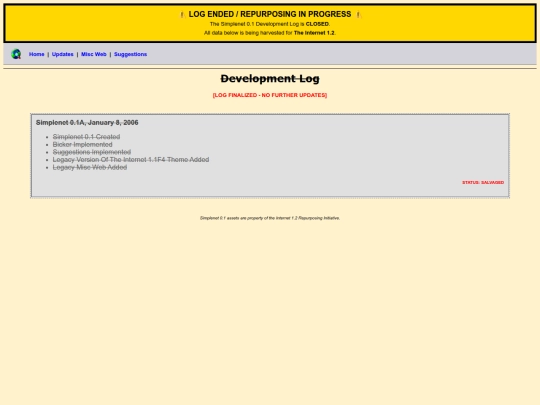Click the red 'STATUS: SALVAGED' label
The image size is (540, 405).
[x=483, y=182]
